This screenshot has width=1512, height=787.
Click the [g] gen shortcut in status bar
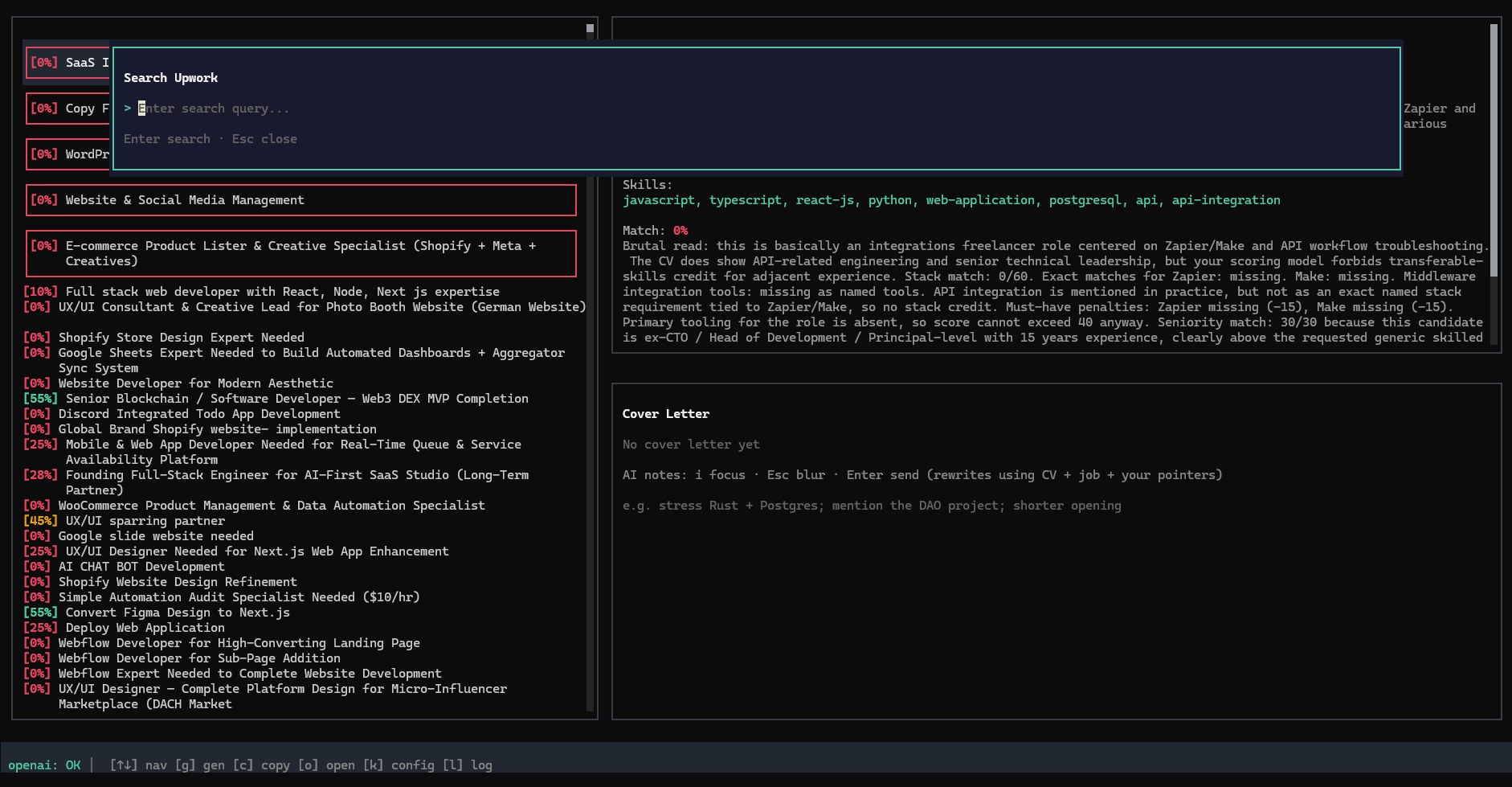200,765
